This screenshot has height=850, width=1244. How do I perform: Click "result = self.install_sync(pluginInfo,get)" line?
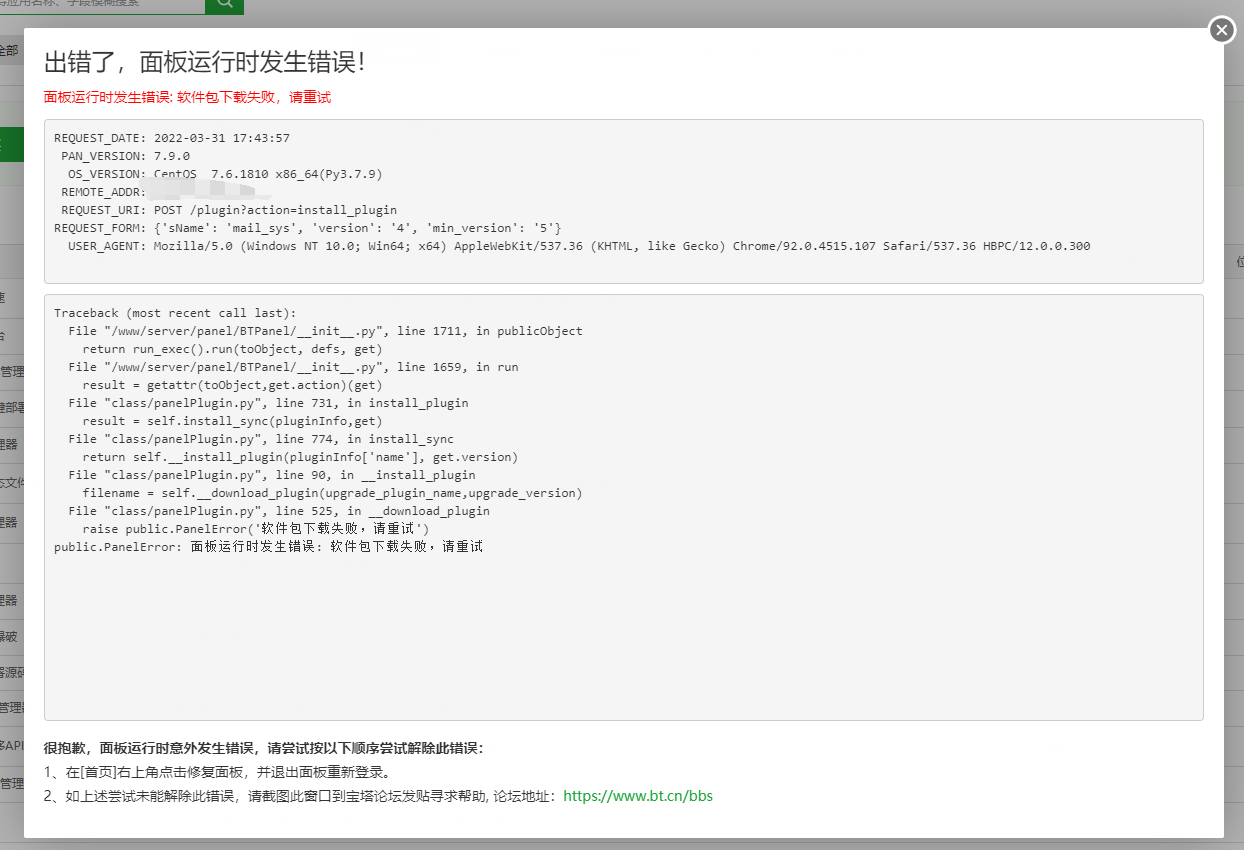click(x=232, y=421)
